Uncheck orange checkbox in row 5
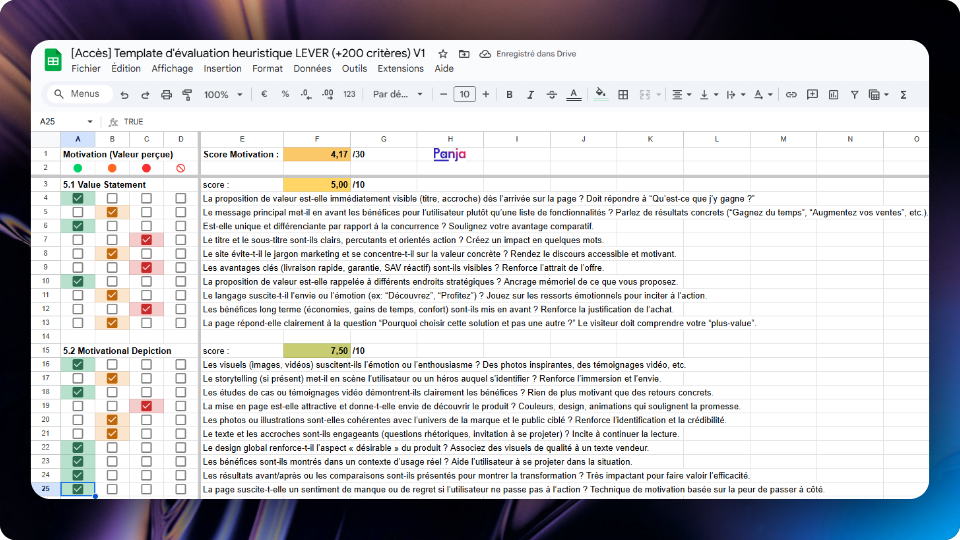The height and width of the screenshot is (540, 960). click(x=112, y=212)
